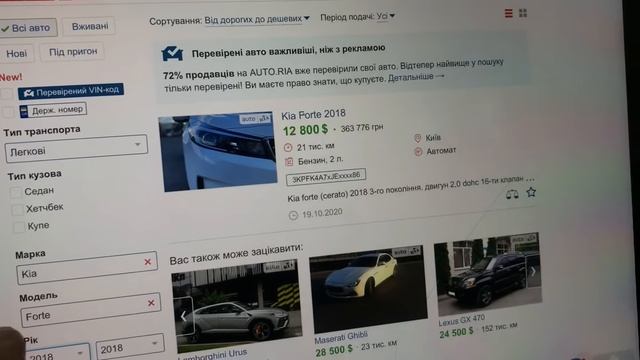Clear the Kia brand field
Viewport: 640px width, 360px height.
tap(148, 262)
